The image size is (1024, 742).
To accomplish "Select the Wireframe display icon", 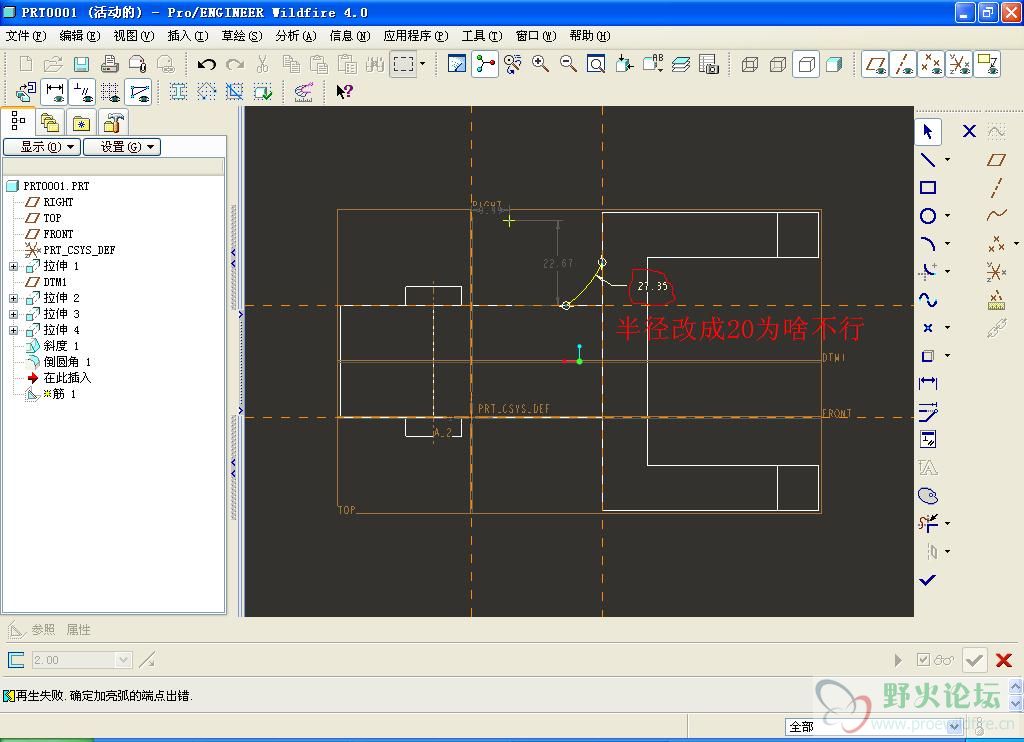I will (750, 64).
